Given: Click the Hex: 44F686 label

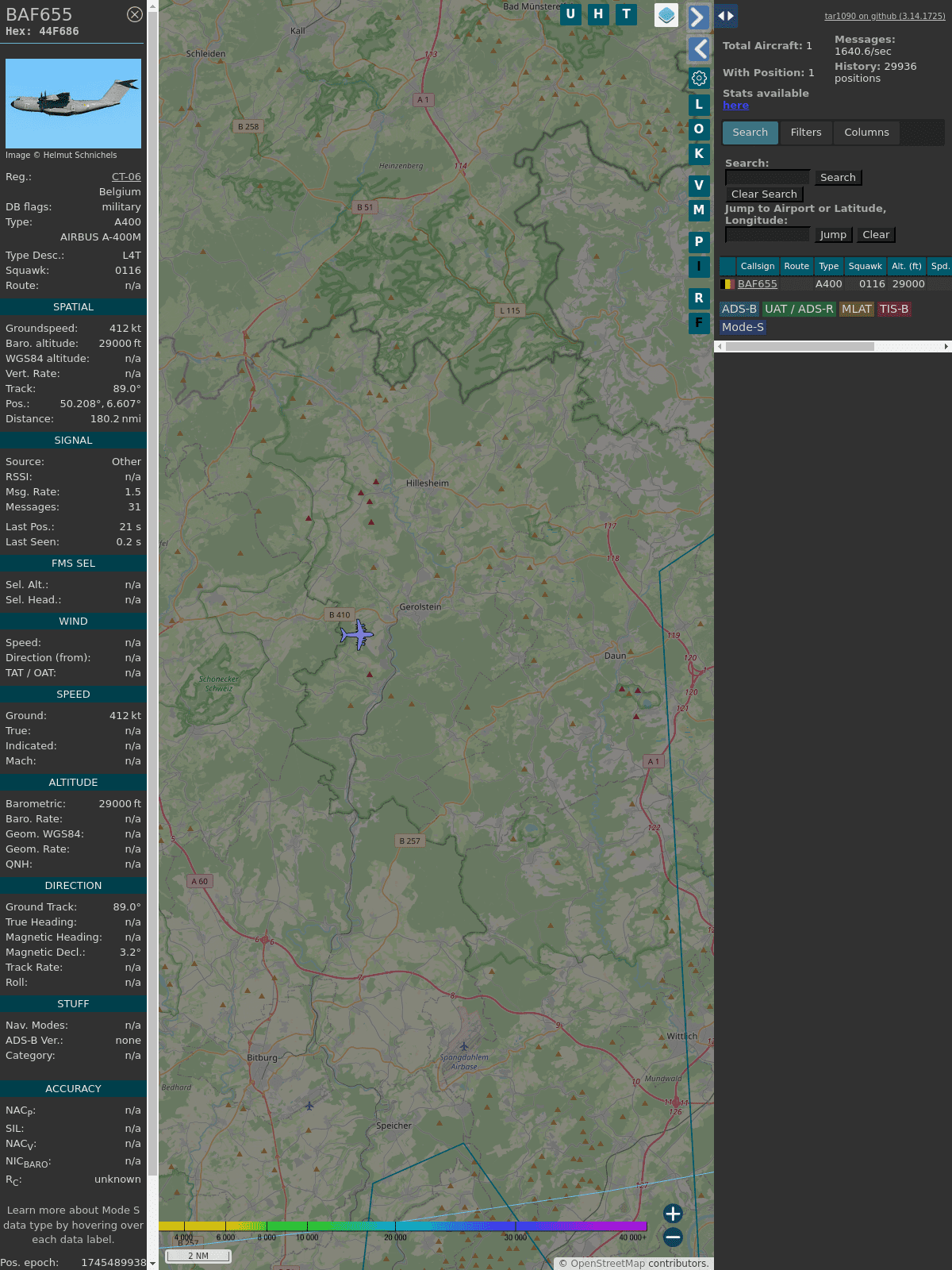Looking at the screenshot, I should click(42, 32).
